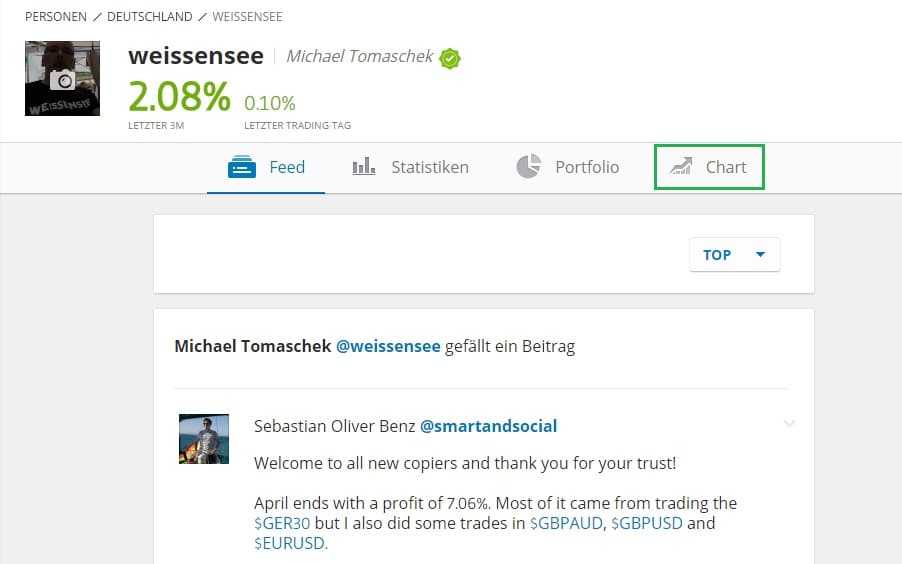Click the Statistiken bar chart icon

point(363,167)
